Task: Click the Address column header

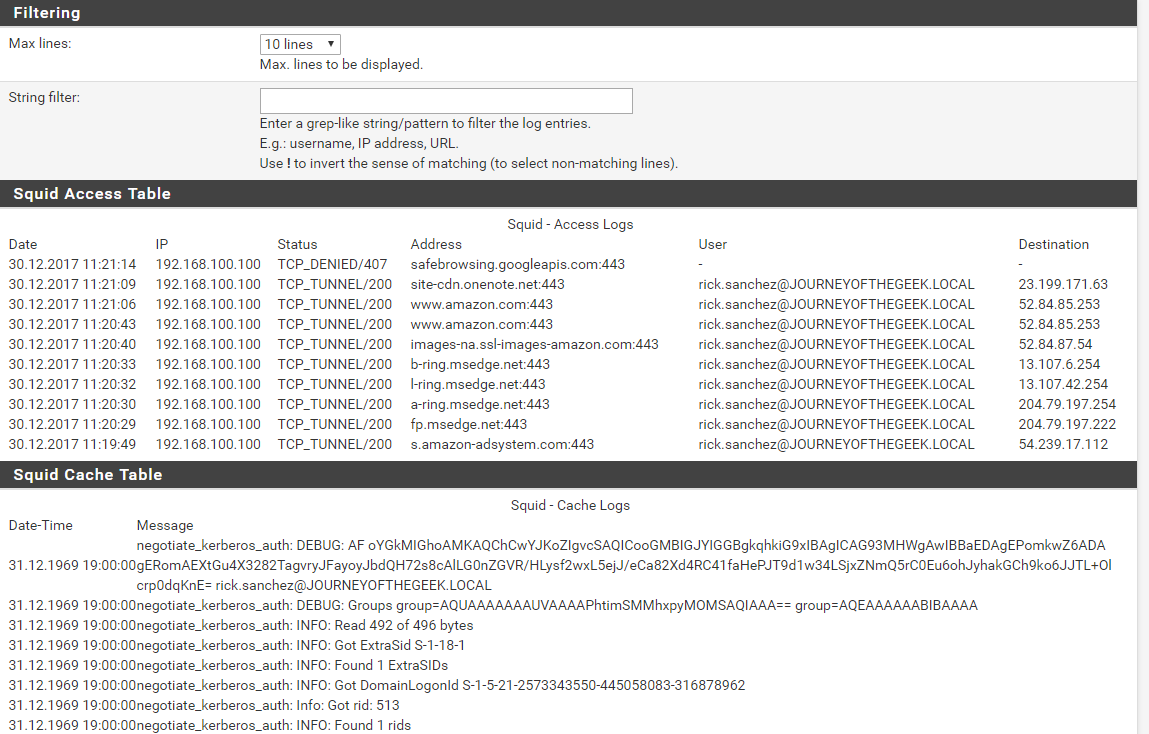Action: pos(436,244)
